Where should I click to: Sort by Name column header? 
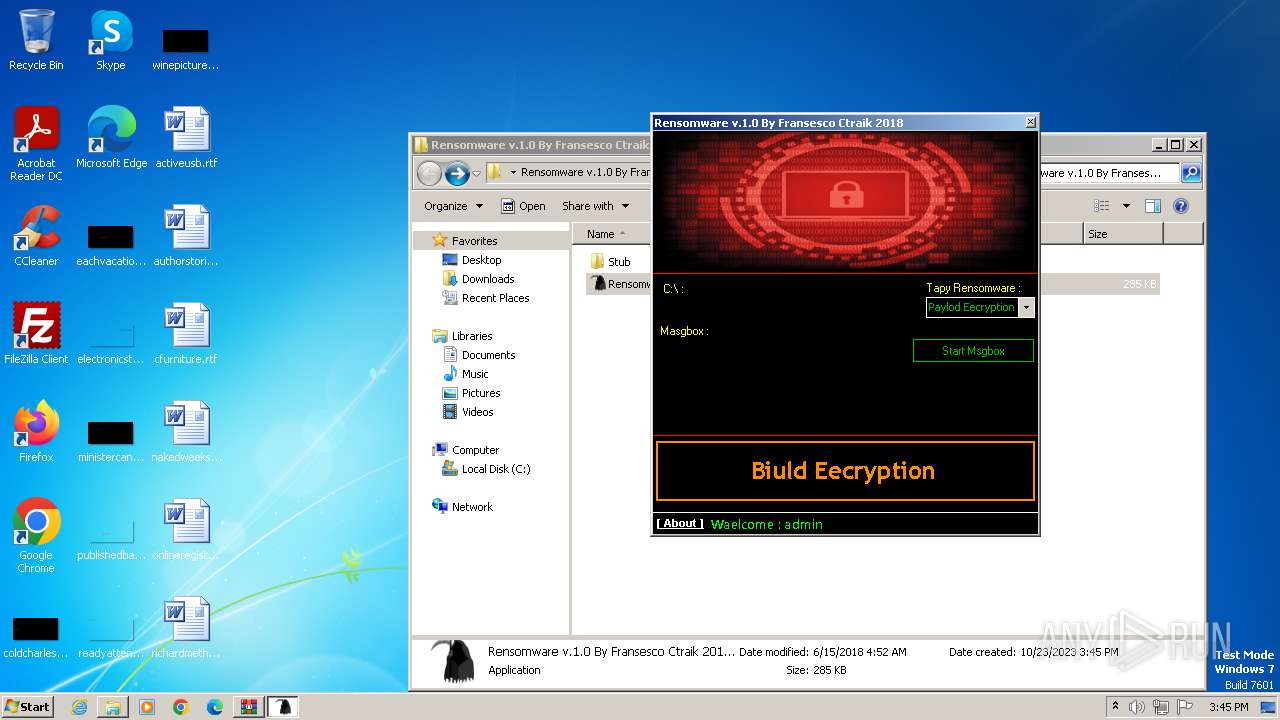click(x=612, y=234)
